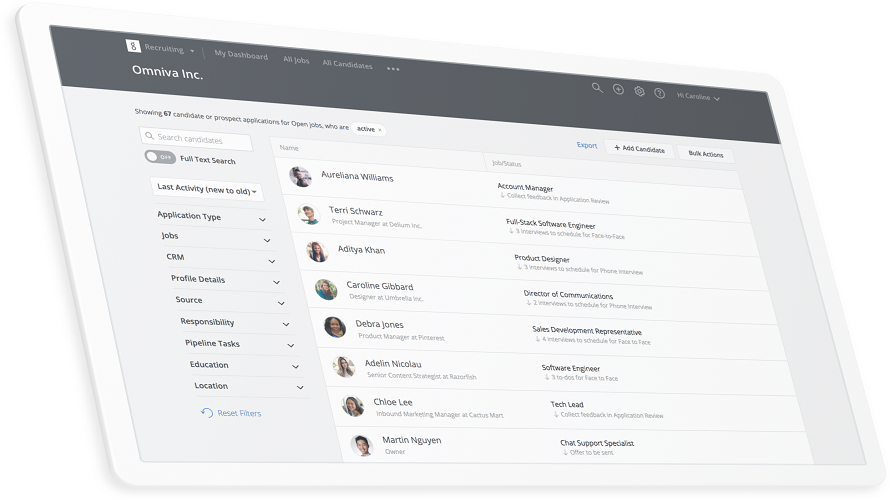The image size is (890, 500).
Task: Click Reset Filters link
Action: tap(239, 413)
